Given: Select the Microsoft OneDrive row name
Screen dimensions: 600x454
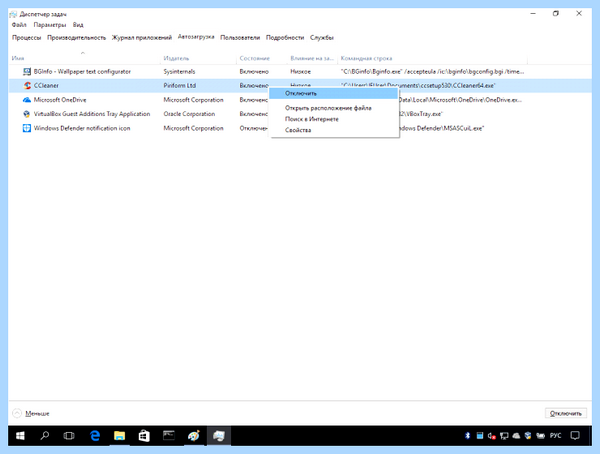Looking at the screenshot, I should [60, 100].
